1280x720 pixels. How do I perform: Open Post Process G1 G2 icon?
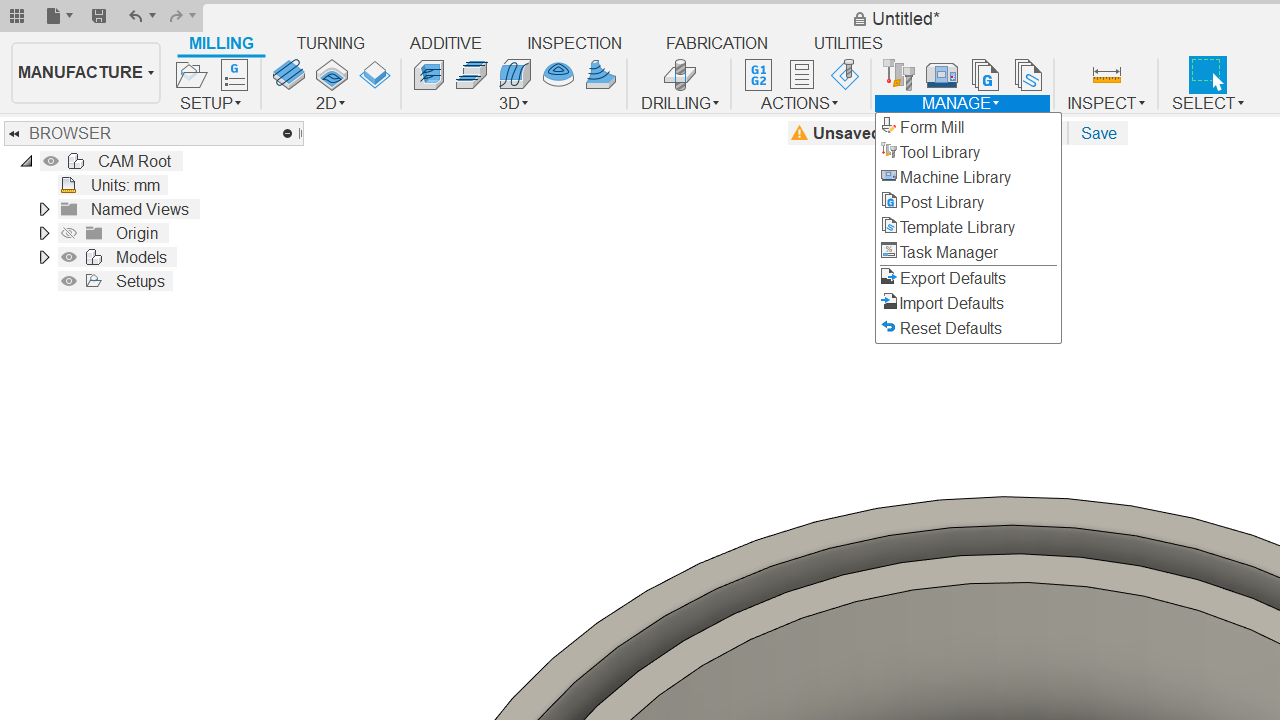[x=758, y=75]
